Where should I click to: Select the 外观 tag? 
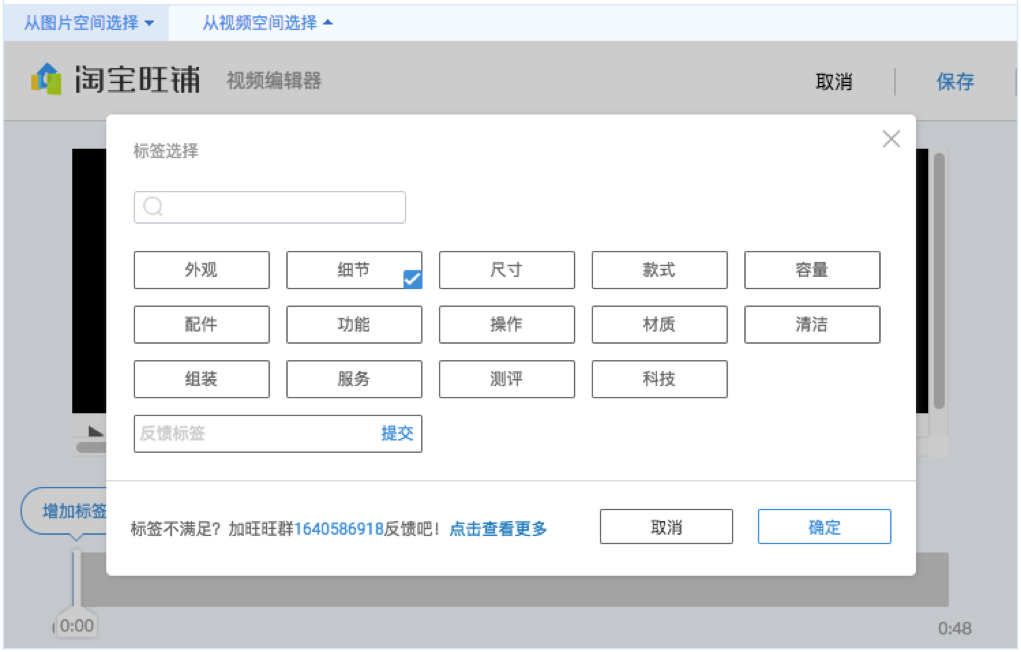pos(201,270)
